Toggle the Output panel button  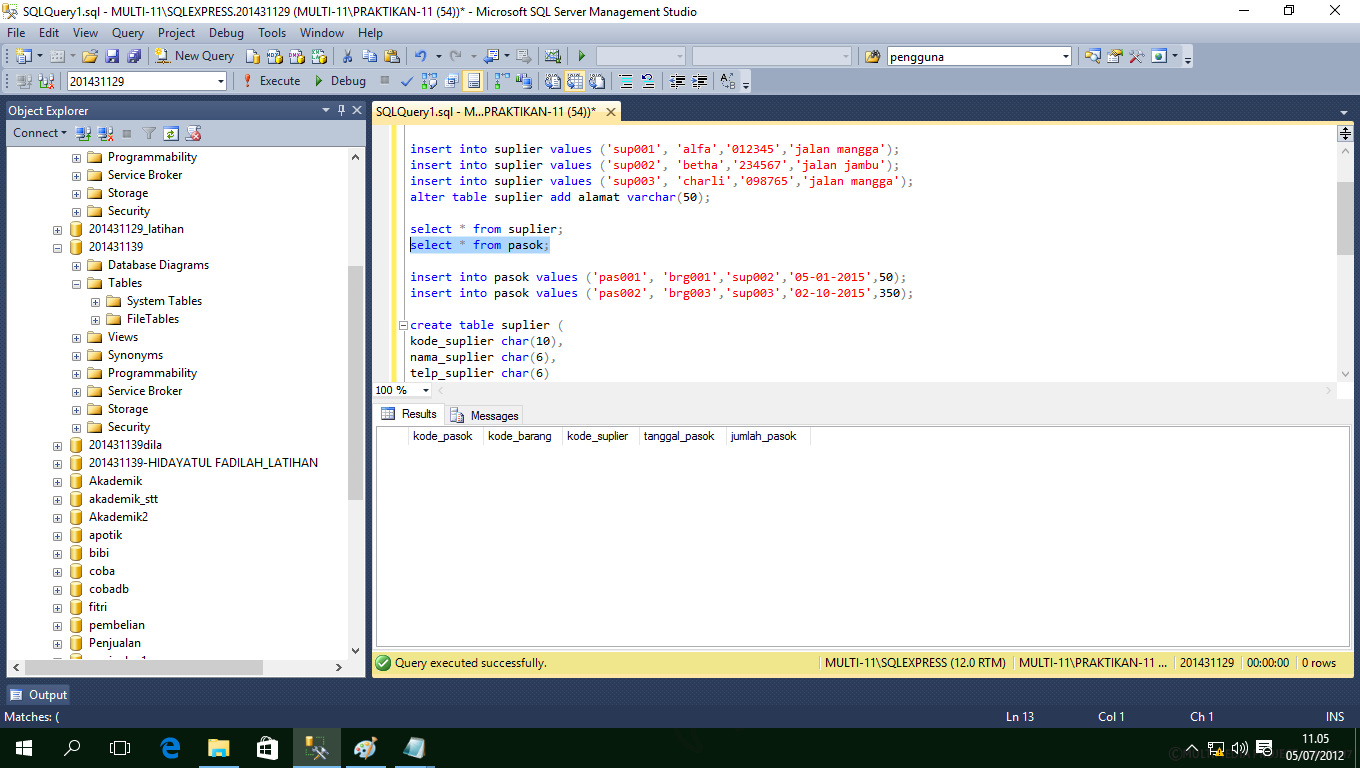tap(38, 694)
